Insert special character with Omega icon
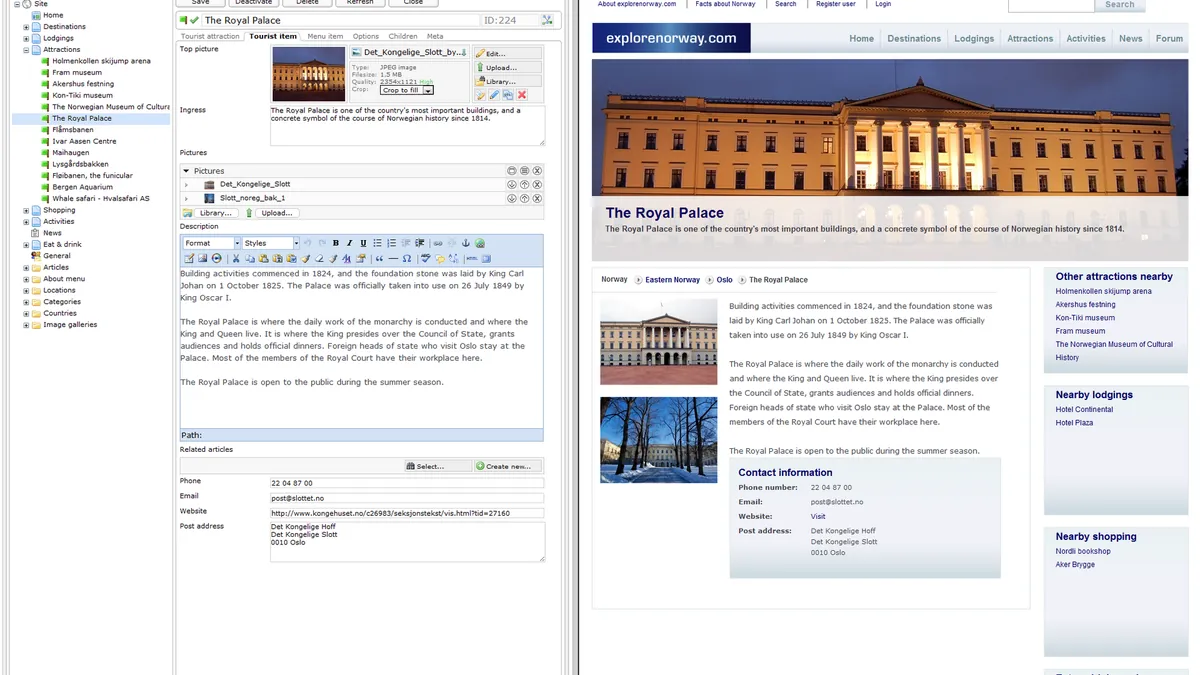The image size is (1200, 675). [x=407, y=259]
